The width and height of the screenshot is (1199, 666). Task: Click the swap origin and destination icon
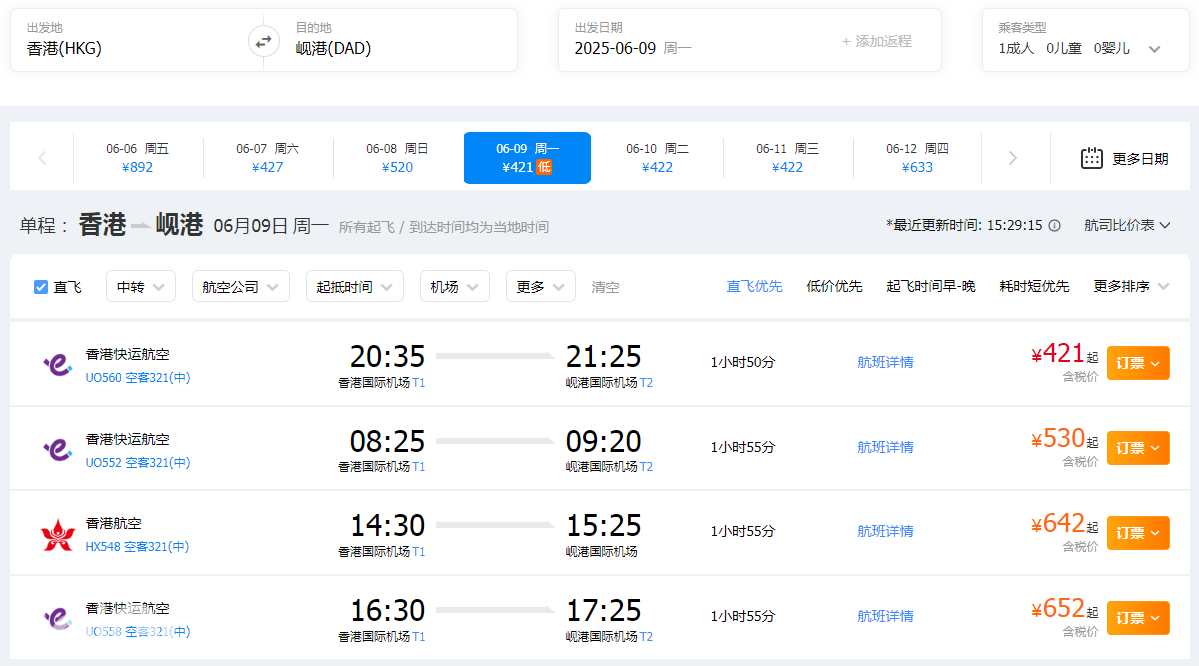(x=263, y=41)
